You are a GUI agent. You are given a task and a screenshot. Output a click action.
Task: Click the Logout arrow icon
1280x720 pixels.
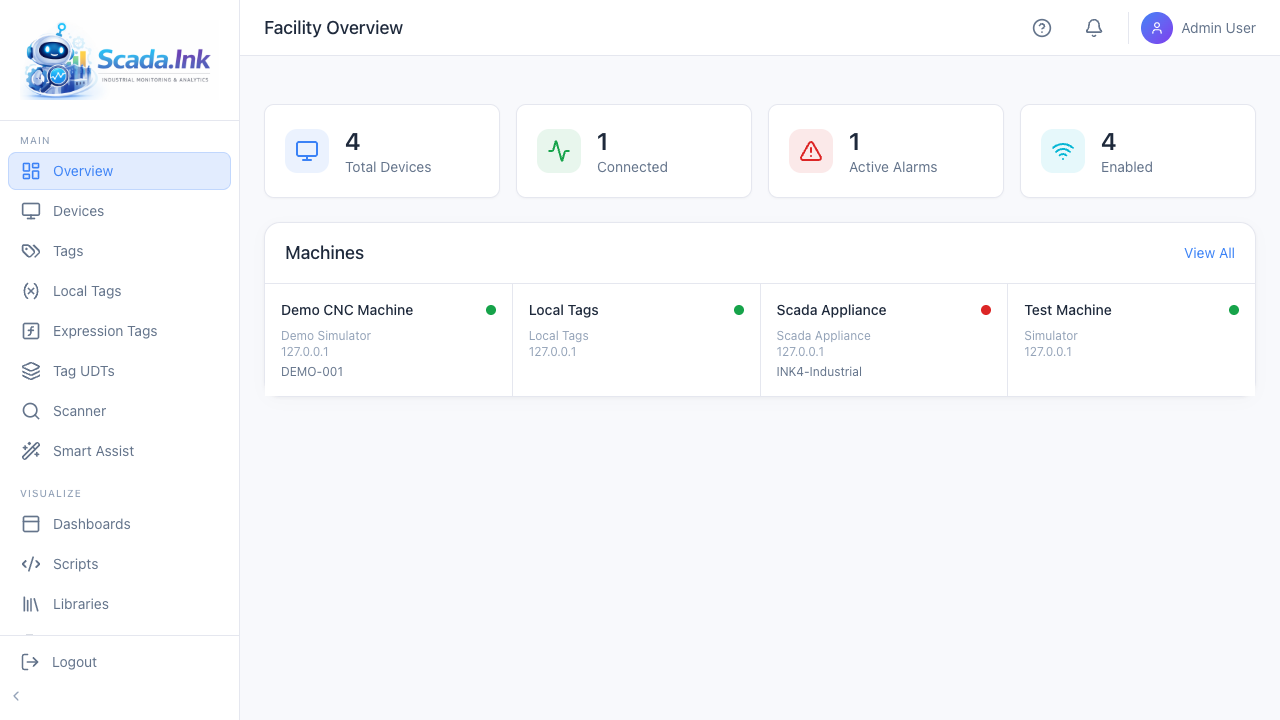(x=31, y=662)
